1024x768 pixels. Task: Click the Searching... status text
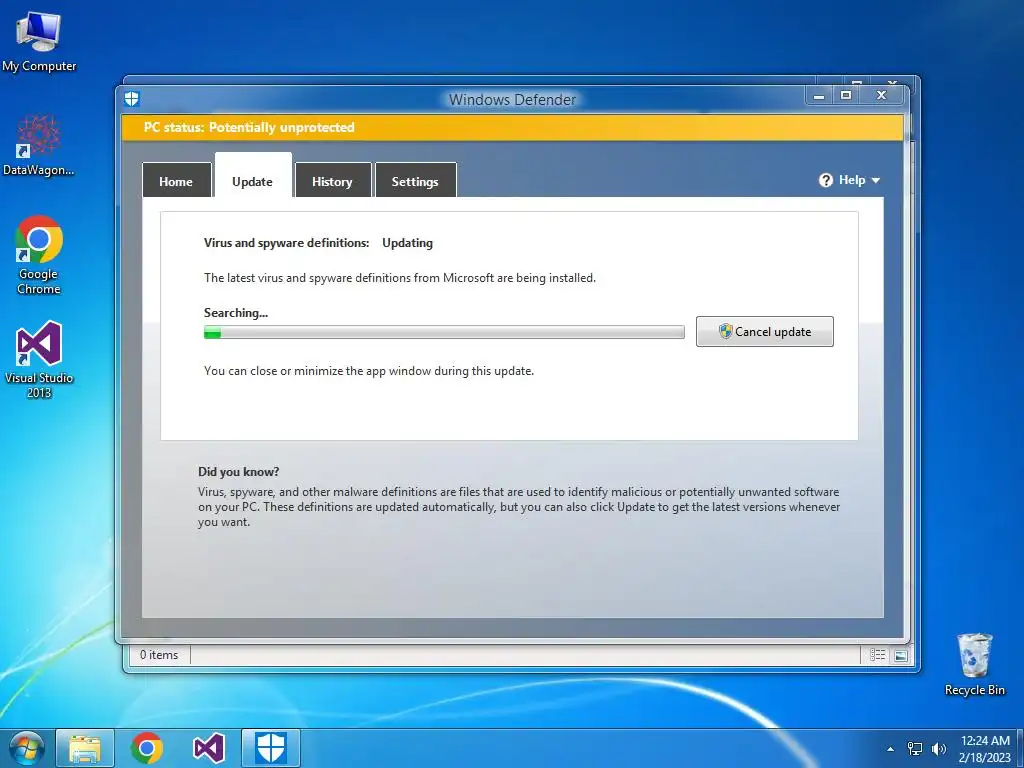point(236,313)
